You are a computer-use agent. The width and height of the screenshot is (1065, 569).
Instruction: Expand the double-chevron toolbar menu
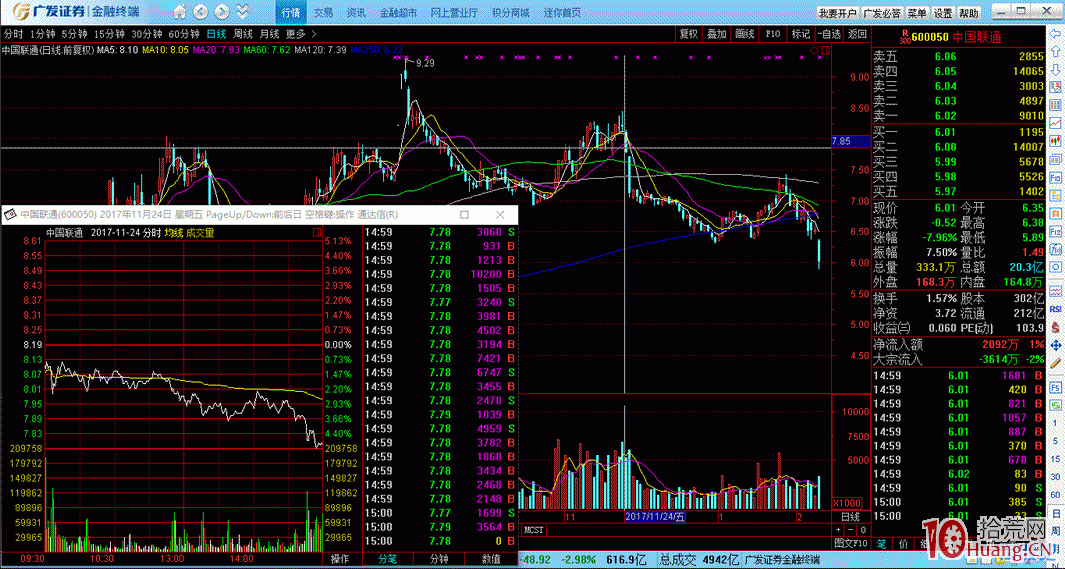point(242,12)
